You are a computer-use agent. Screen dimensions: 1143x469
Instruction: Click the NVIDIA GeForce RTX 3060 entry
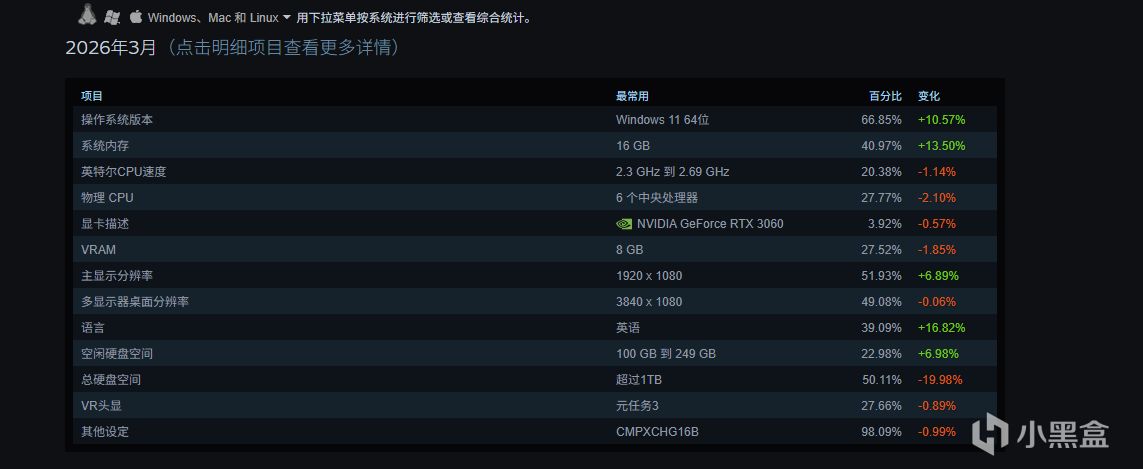(x=710, y=224)
